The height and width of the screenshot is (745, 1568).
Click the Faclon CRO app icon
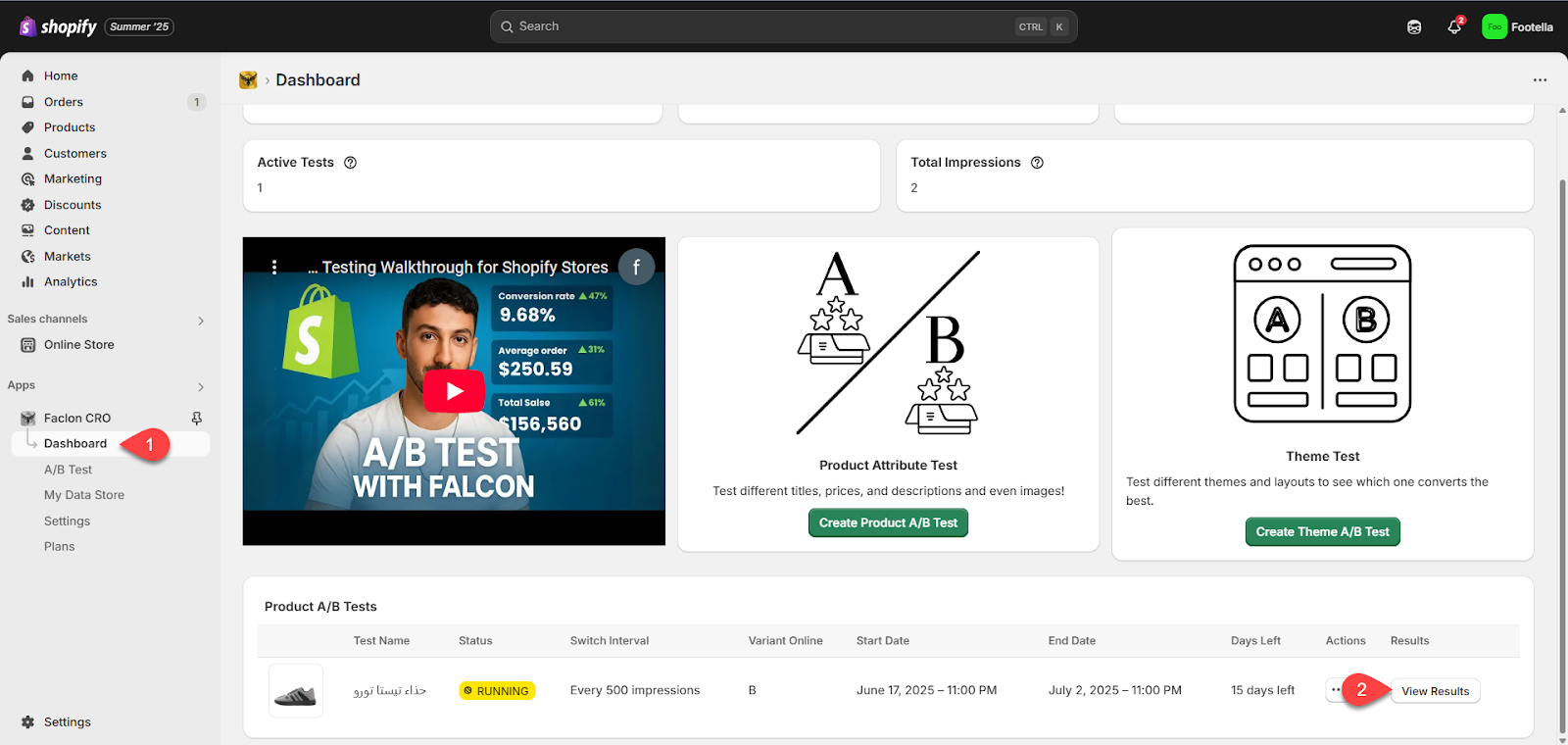27,419
